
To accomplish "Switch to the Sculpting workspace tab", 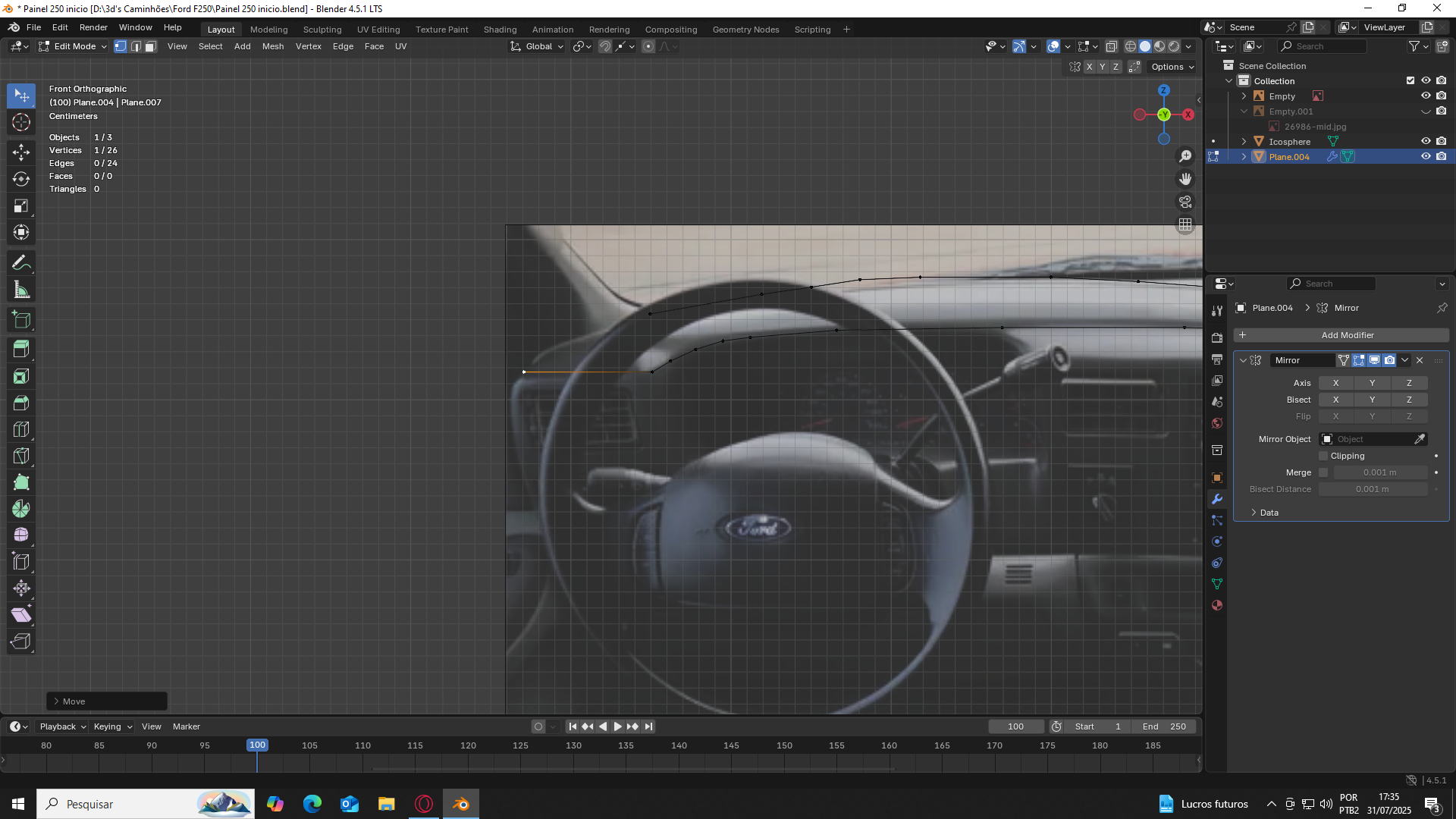I will 322,30.
